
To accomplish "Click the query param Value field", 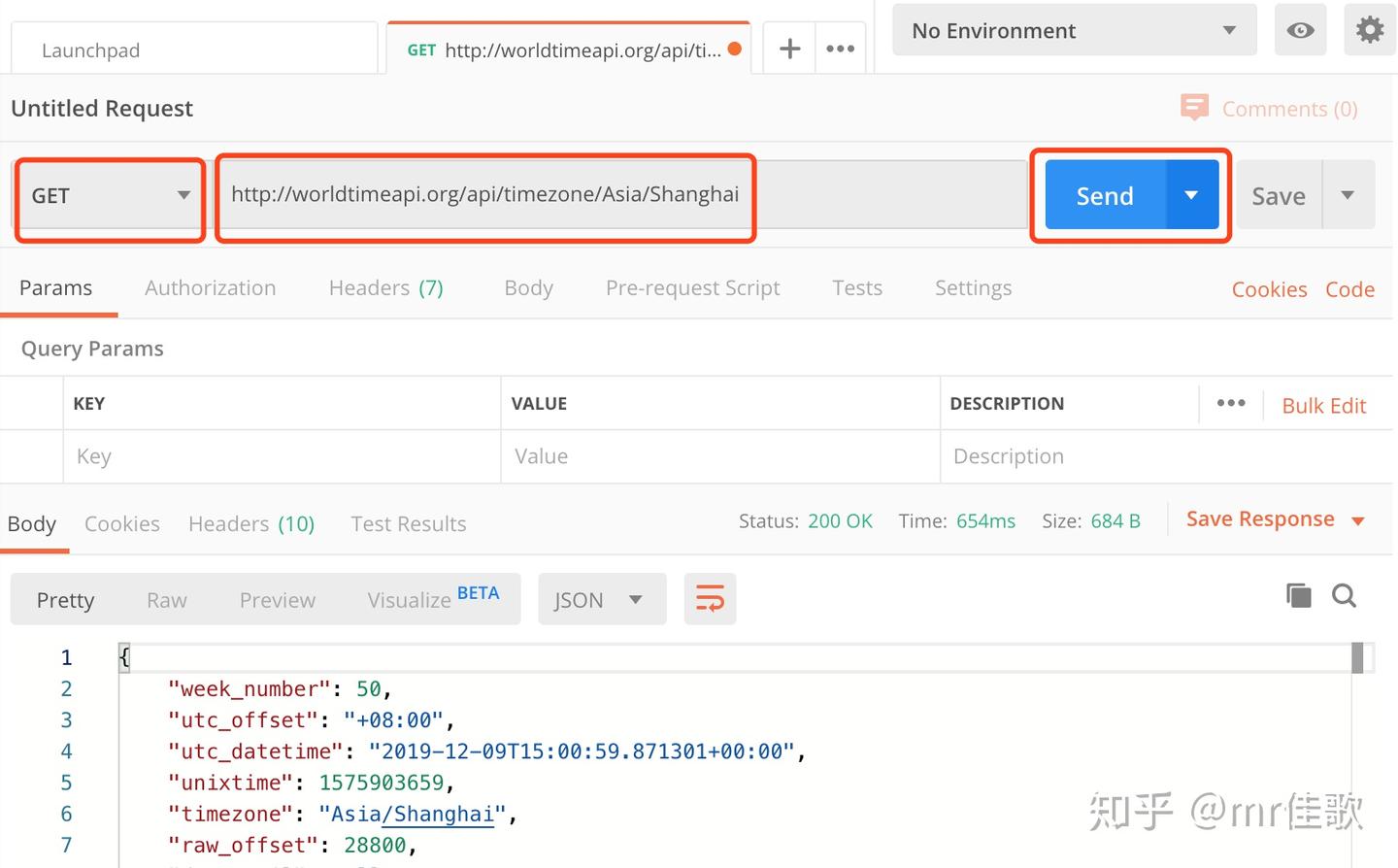I will pos(720,456).
